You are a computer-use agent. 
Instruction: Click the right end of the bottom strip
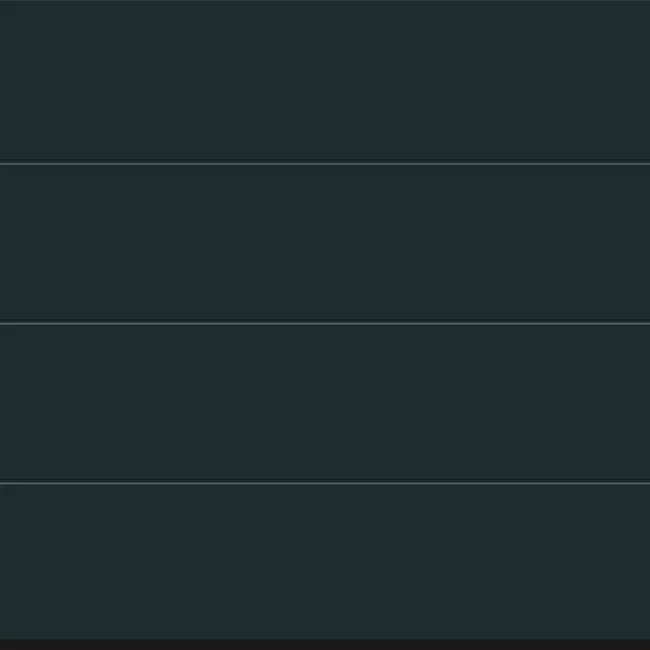[641, 644]
